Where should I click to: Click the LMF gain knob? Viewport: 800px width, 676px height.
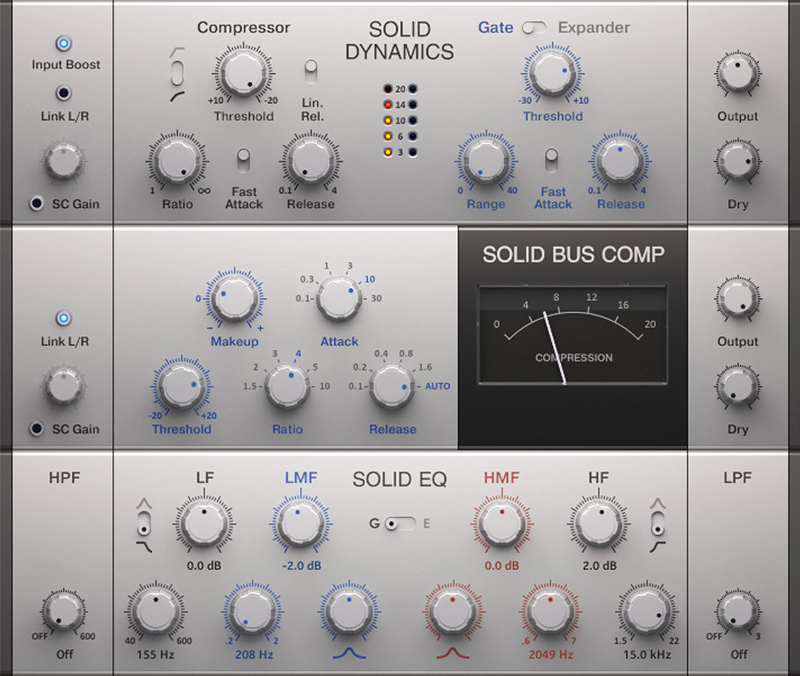tap(301, 523)
